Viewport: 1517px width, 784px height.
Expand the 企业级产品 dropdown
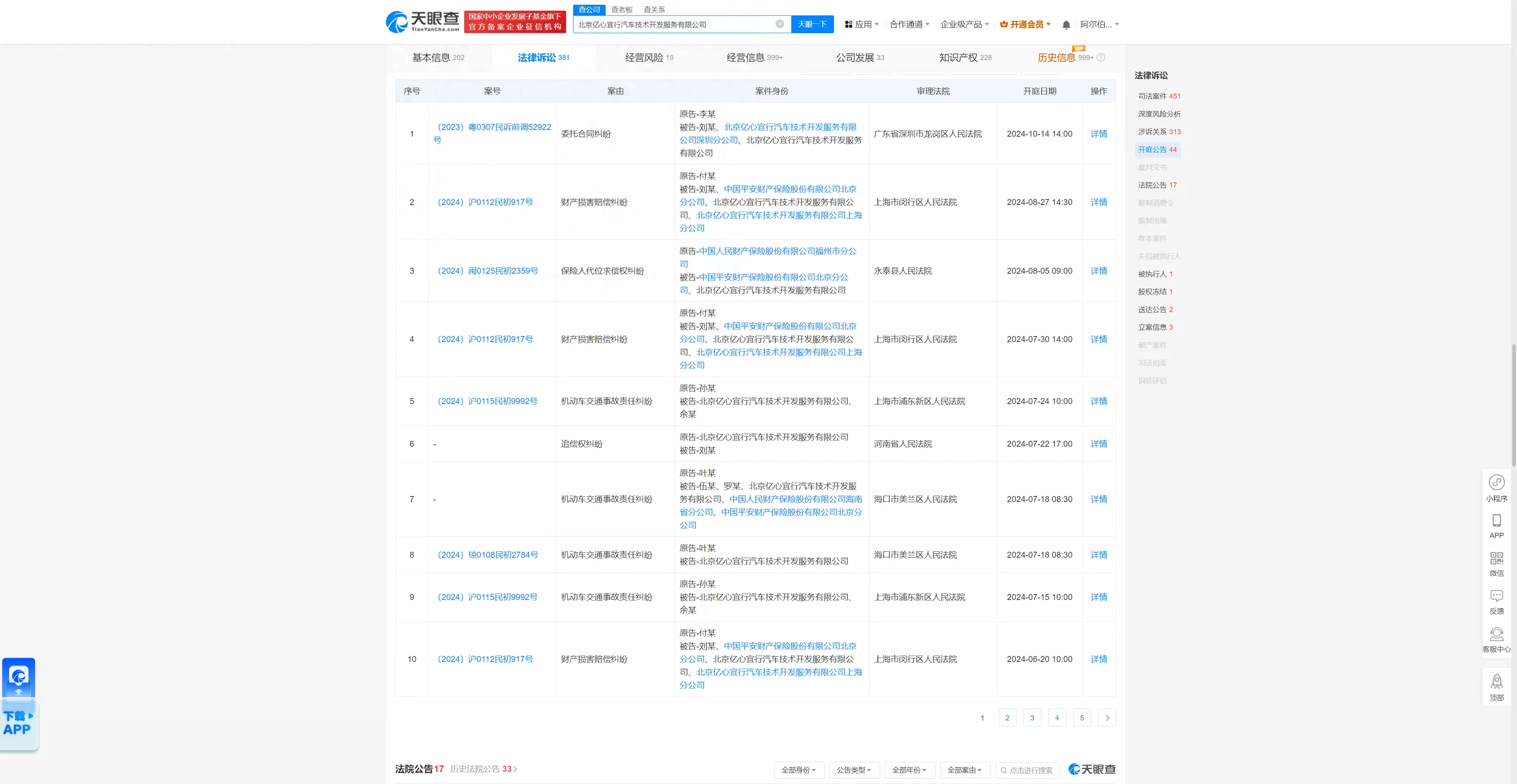(965, 25)
